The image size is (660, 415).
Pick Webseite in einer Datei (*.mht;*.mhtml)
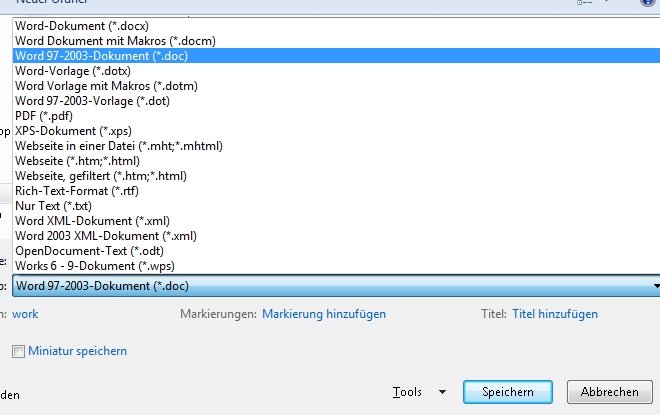(x=336, y=146)
